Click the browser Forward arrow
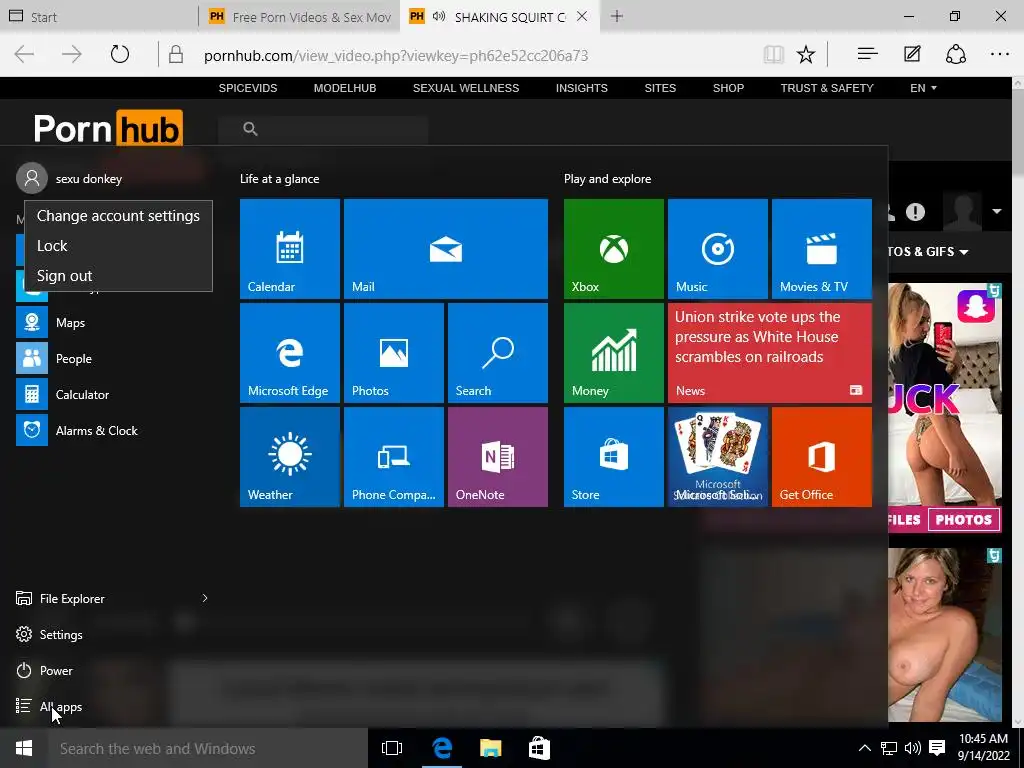This screenshot has width=1024, height=768. tap(72, 54)
